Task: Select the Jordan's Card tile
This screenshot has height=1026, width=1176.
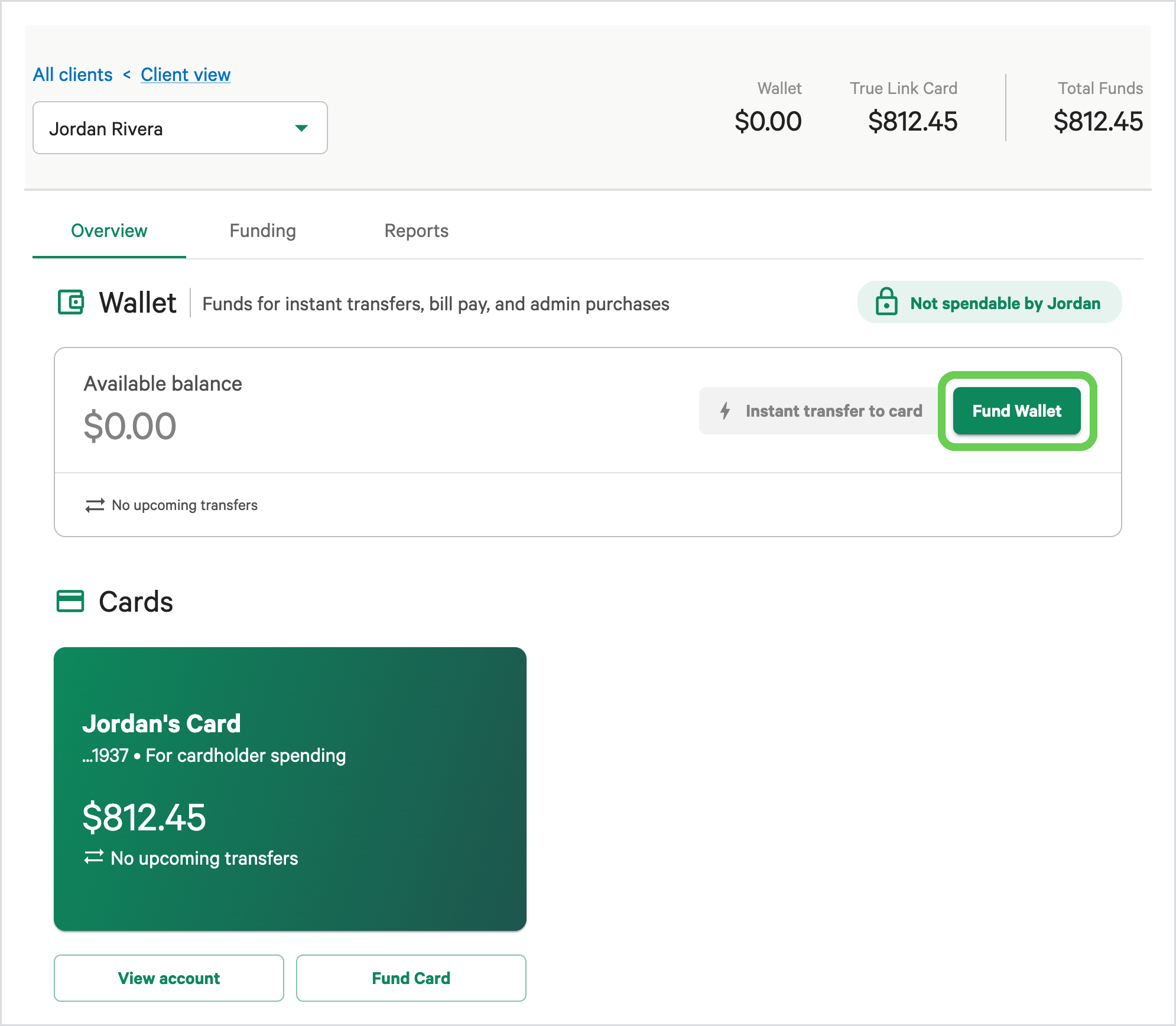Action: point(290,789)
